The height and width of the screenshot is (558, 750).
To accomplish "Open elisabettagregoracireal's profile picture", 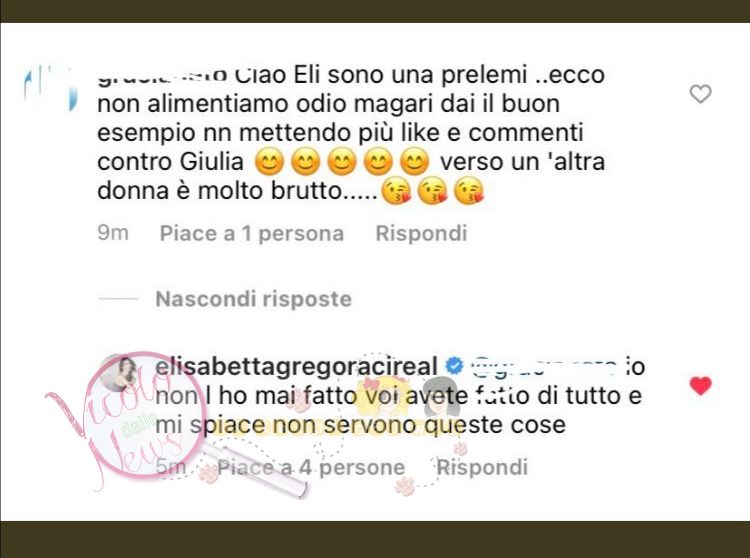I will point(120,374).
